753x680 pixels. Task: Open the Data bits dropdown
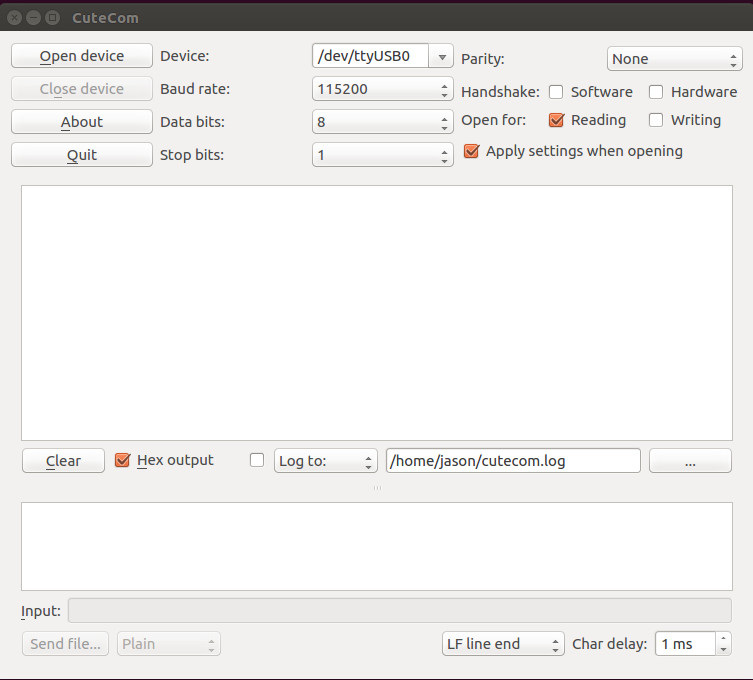(383, 122)
